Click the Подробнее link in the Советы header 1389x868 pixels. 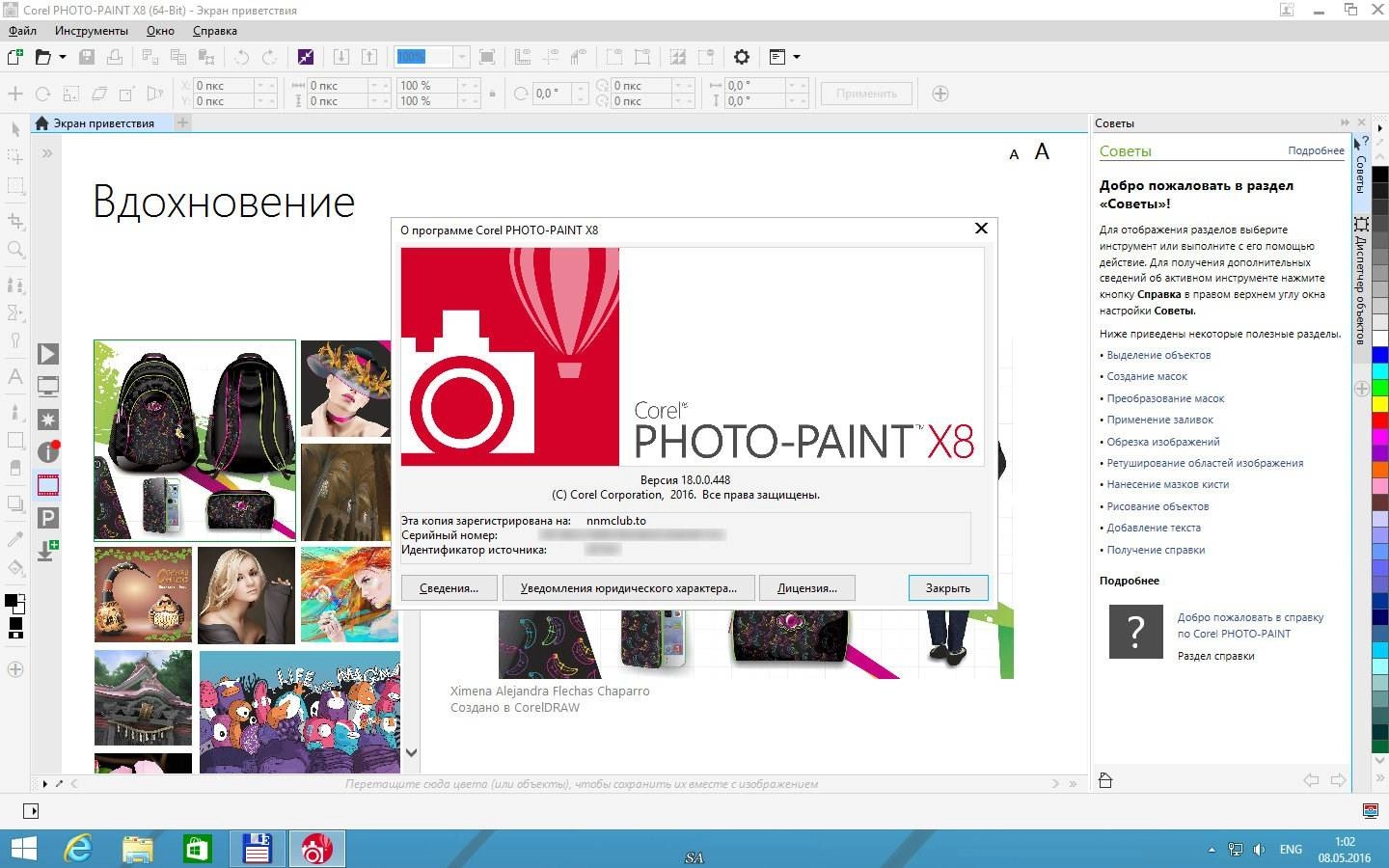1316,150
